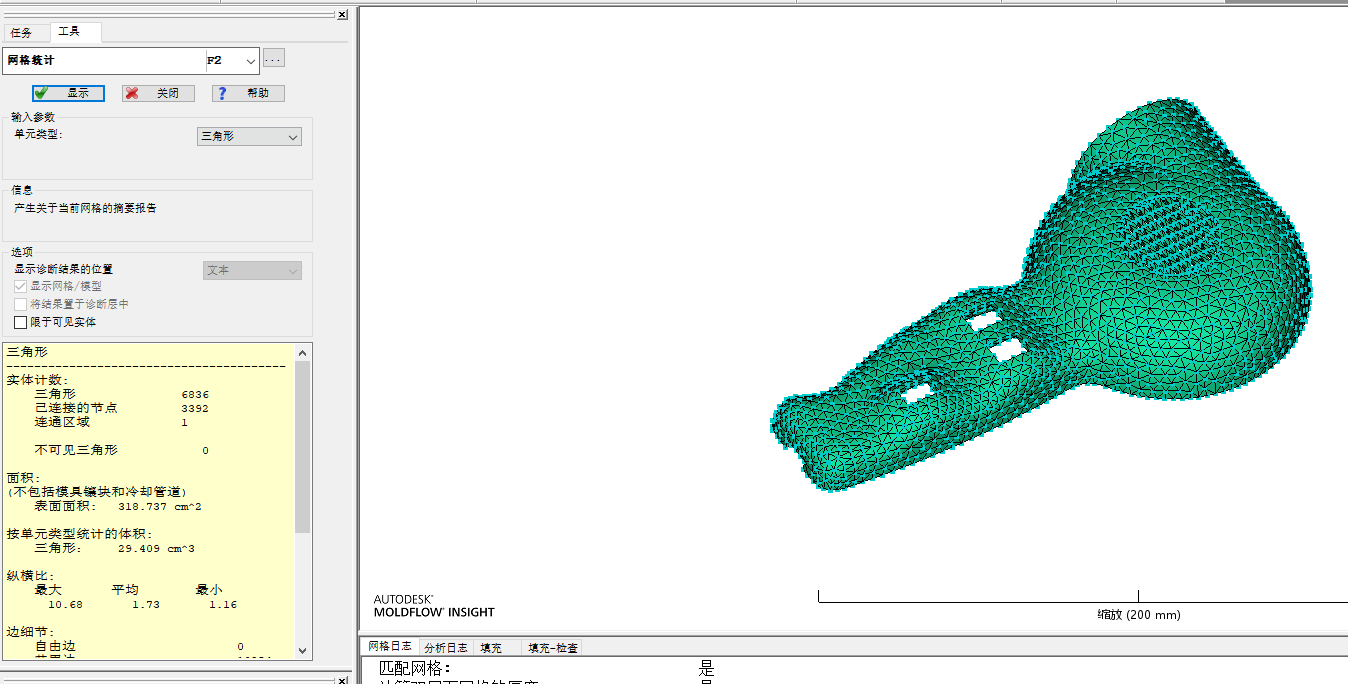Screen dimensions: 1348x684
Task: Open the 单元类型 三角形 dropdown
Action: pyautogui.click(x=249, y=136)
